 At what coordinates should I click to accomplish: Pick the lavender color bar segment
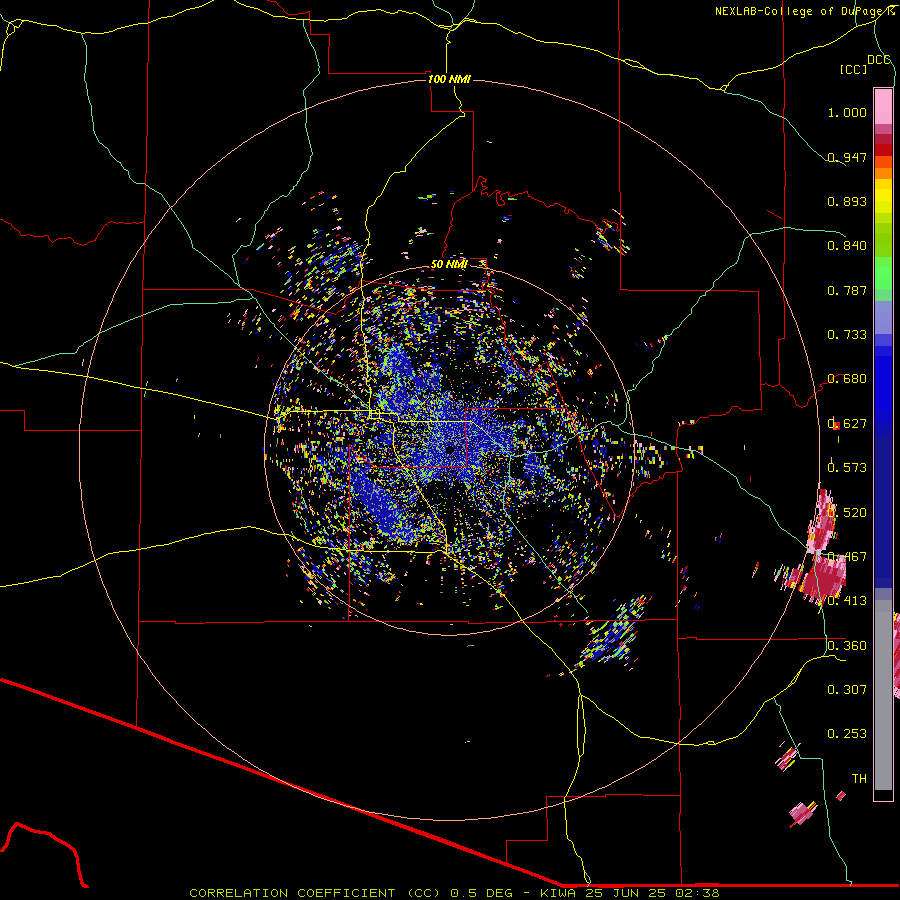pyautogui.click(x=883, y=318)
